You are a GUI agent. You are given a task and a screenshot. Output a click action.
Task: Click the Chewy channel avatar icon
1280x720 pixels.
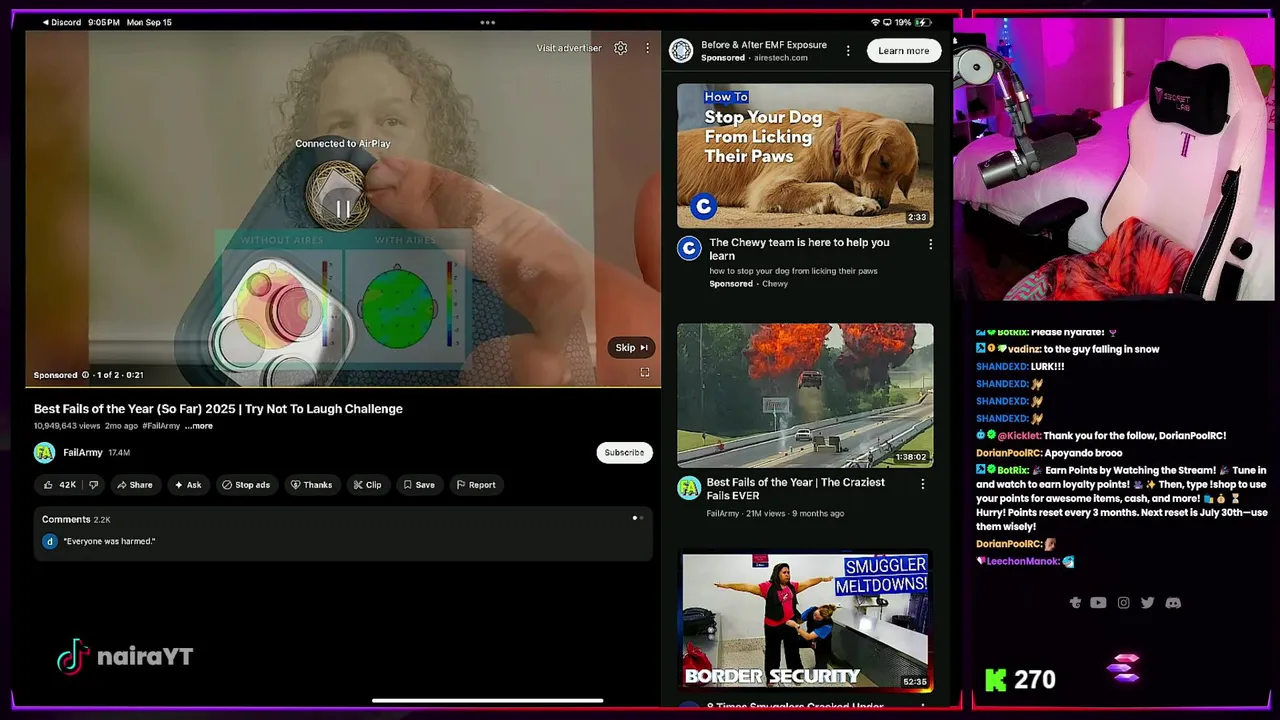coord(689,248)
